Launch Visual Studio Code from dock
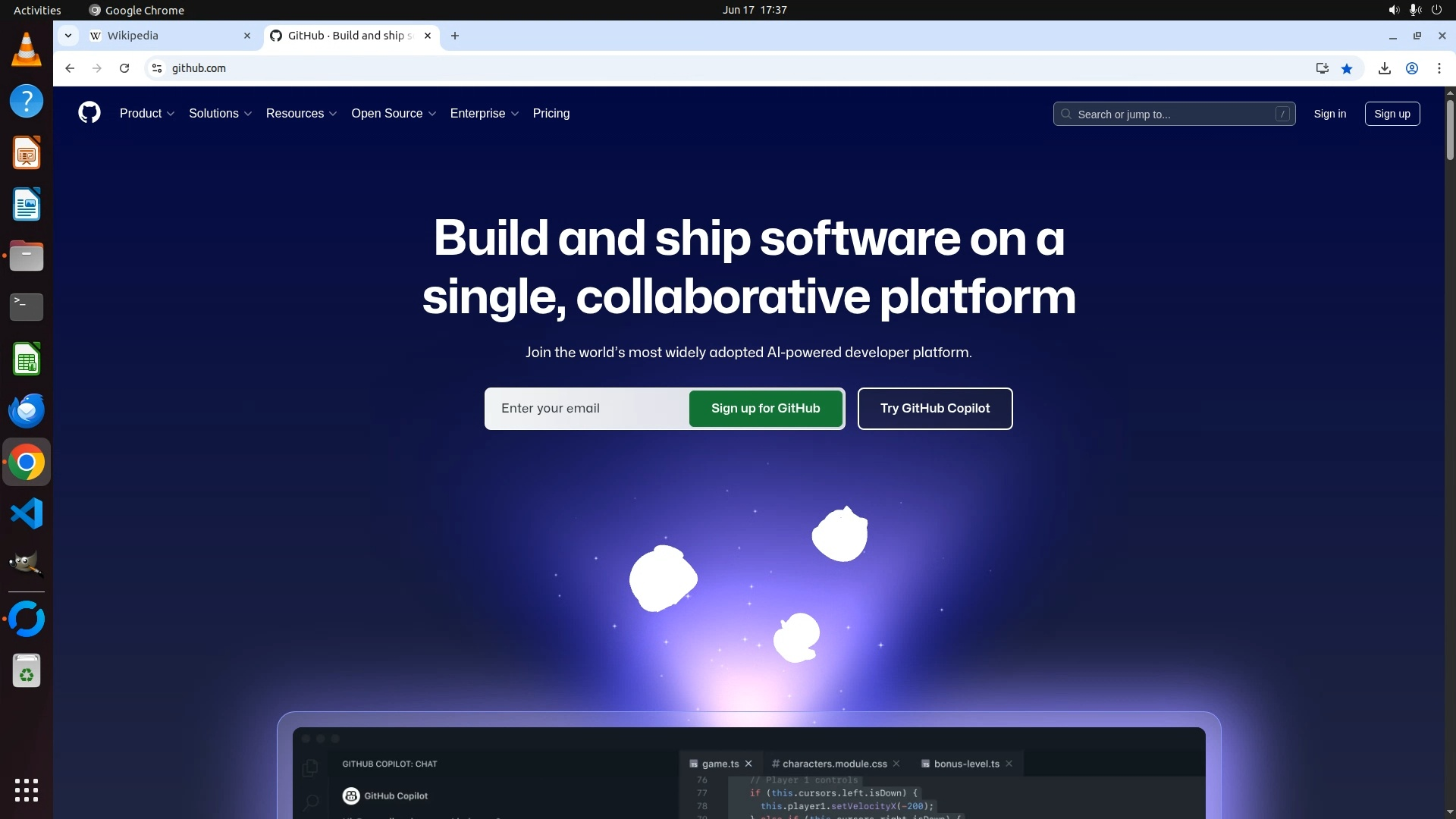Screen dimensions: 1456x819 pos(27,513)
